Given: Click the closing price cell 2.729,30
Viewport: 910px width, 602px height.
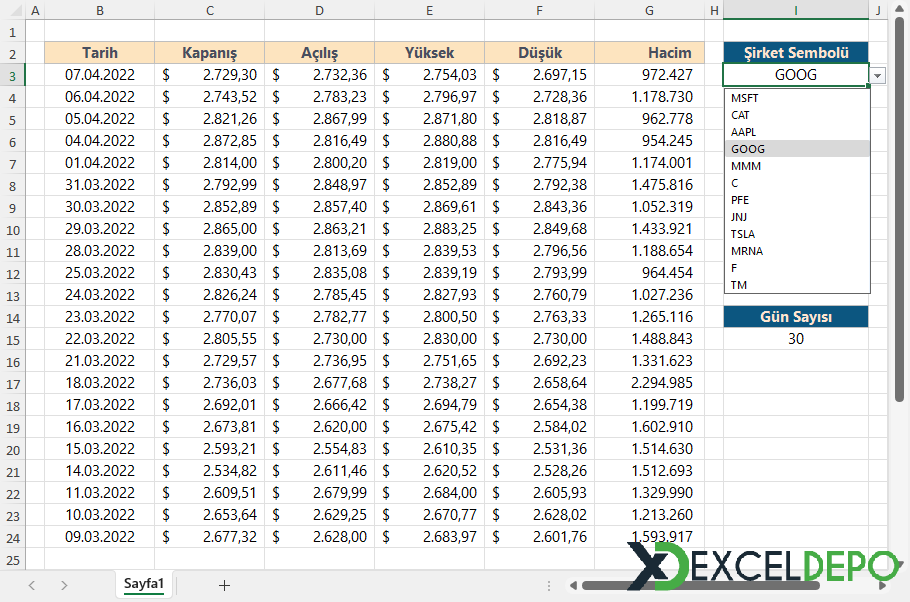Looking at the screenshot, I should 210,75.
